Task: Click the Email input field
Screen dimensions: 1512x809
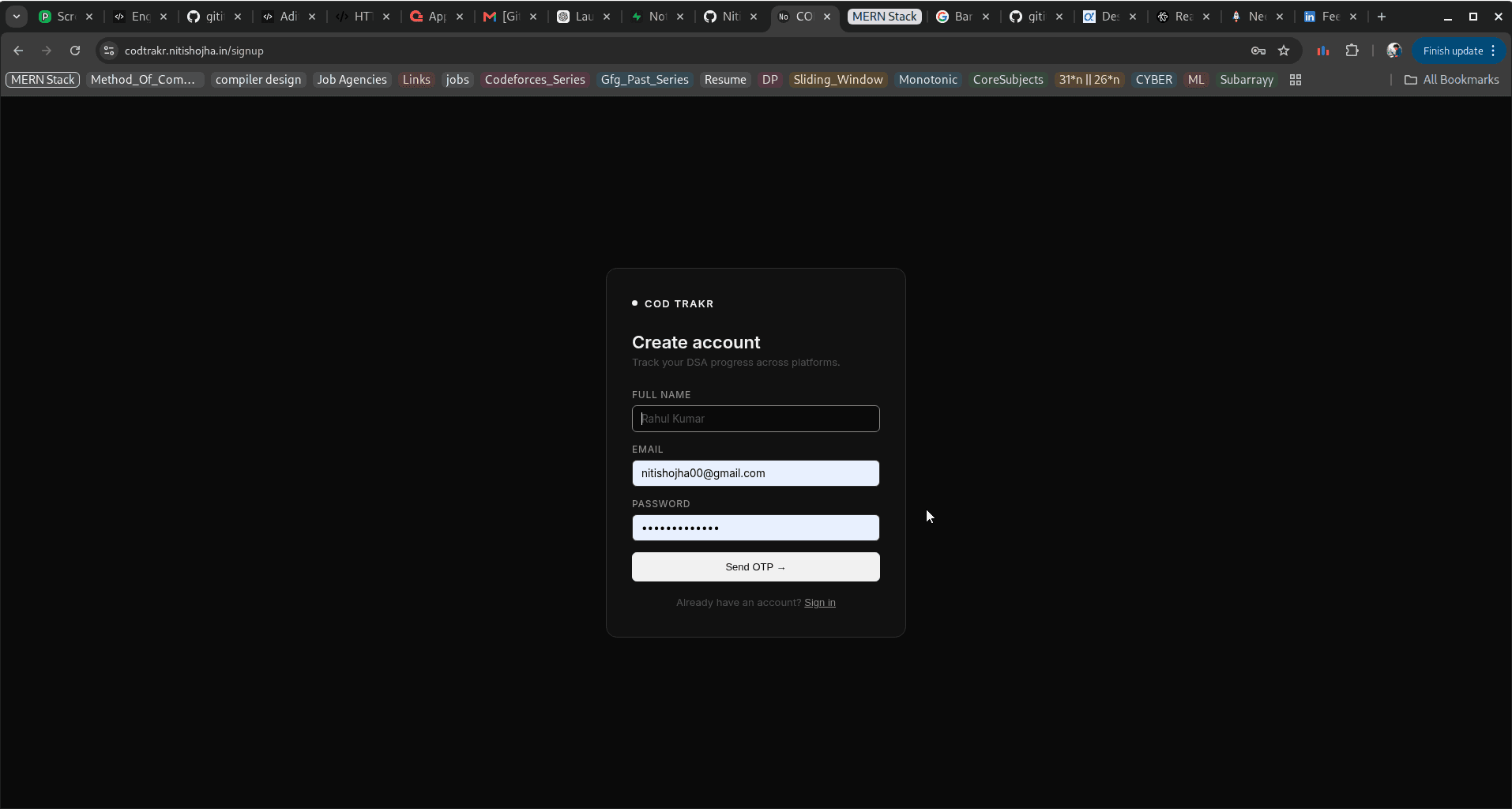Action: pyautogui.click(x=756, y=473)
